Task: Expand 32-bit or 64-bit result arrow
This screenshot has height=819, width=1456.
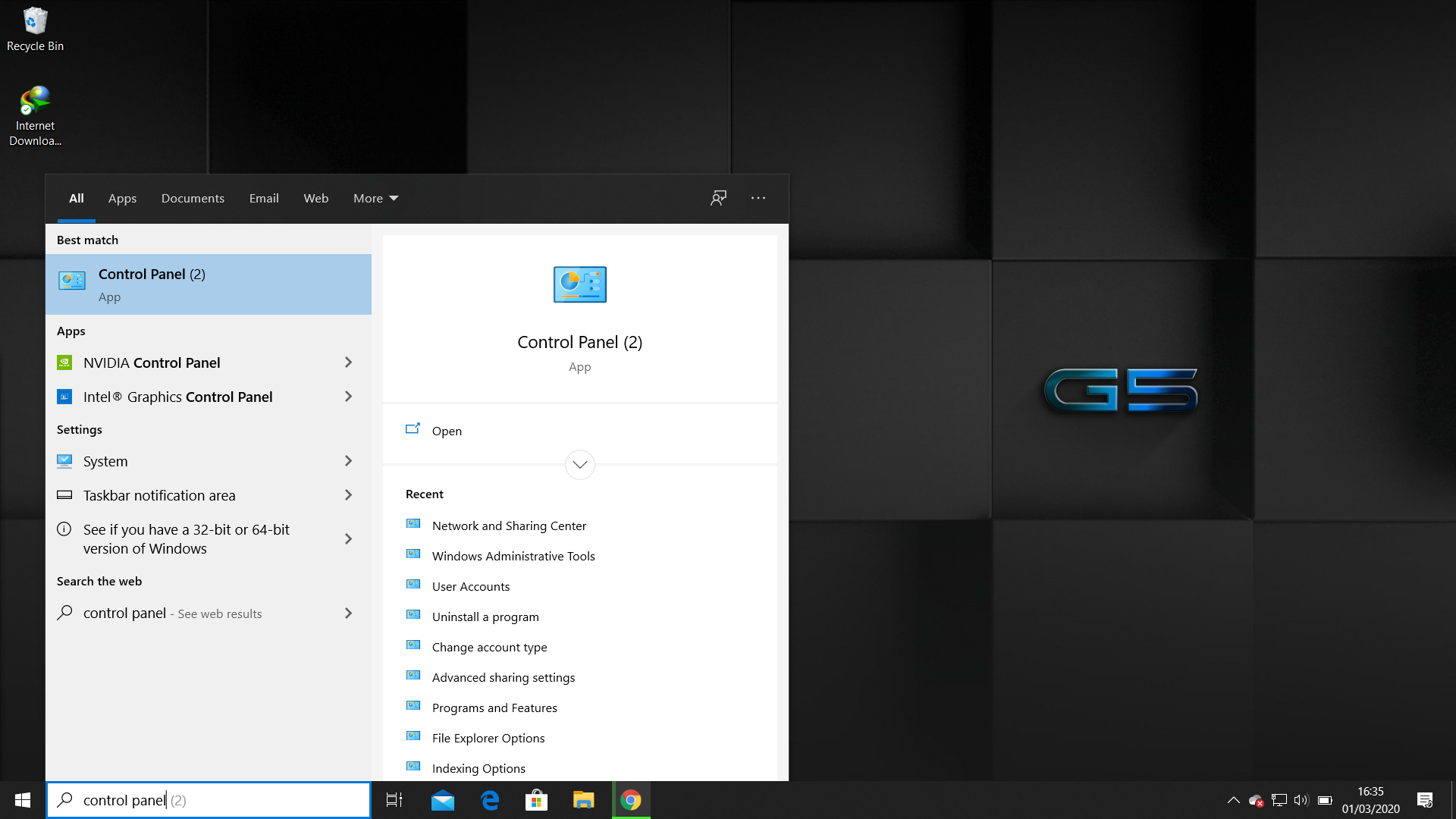Action: pos(348,539)
